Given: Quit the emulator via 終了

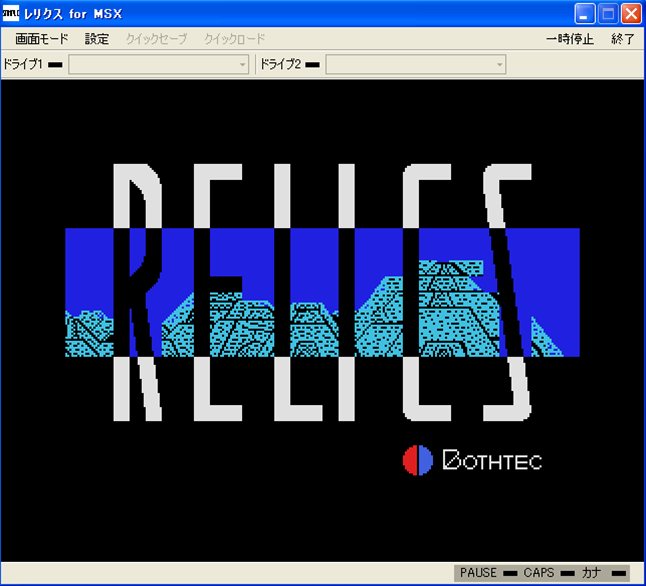Looking at the screenshot, I should [623, 39].
